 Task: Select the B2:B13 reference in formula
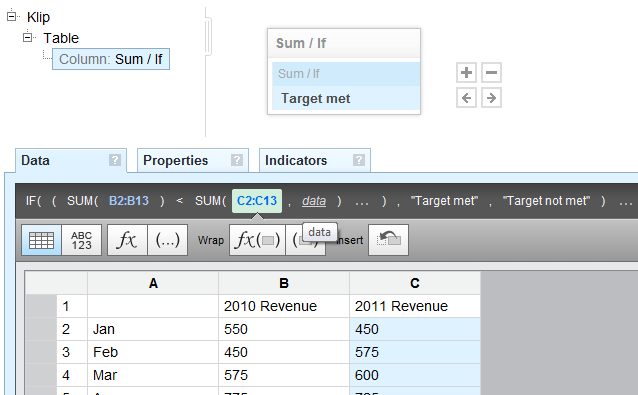[x=129, y=201]
